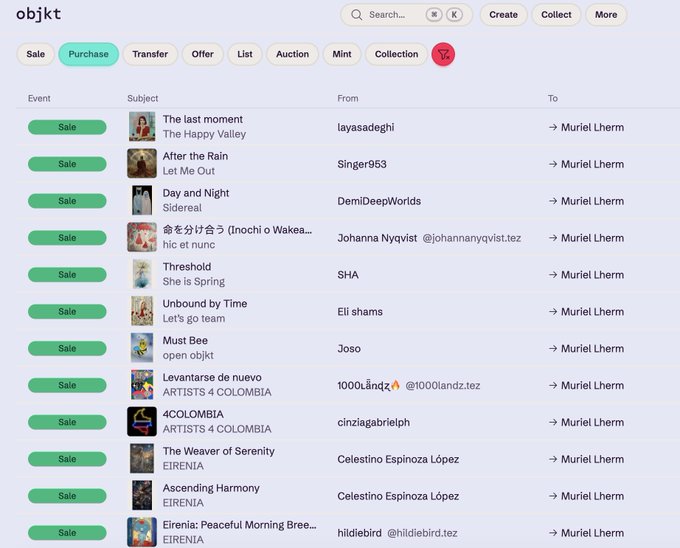
Task: Open The Weaver of Serenity thumbnail
Action: [x=142, y=458]
